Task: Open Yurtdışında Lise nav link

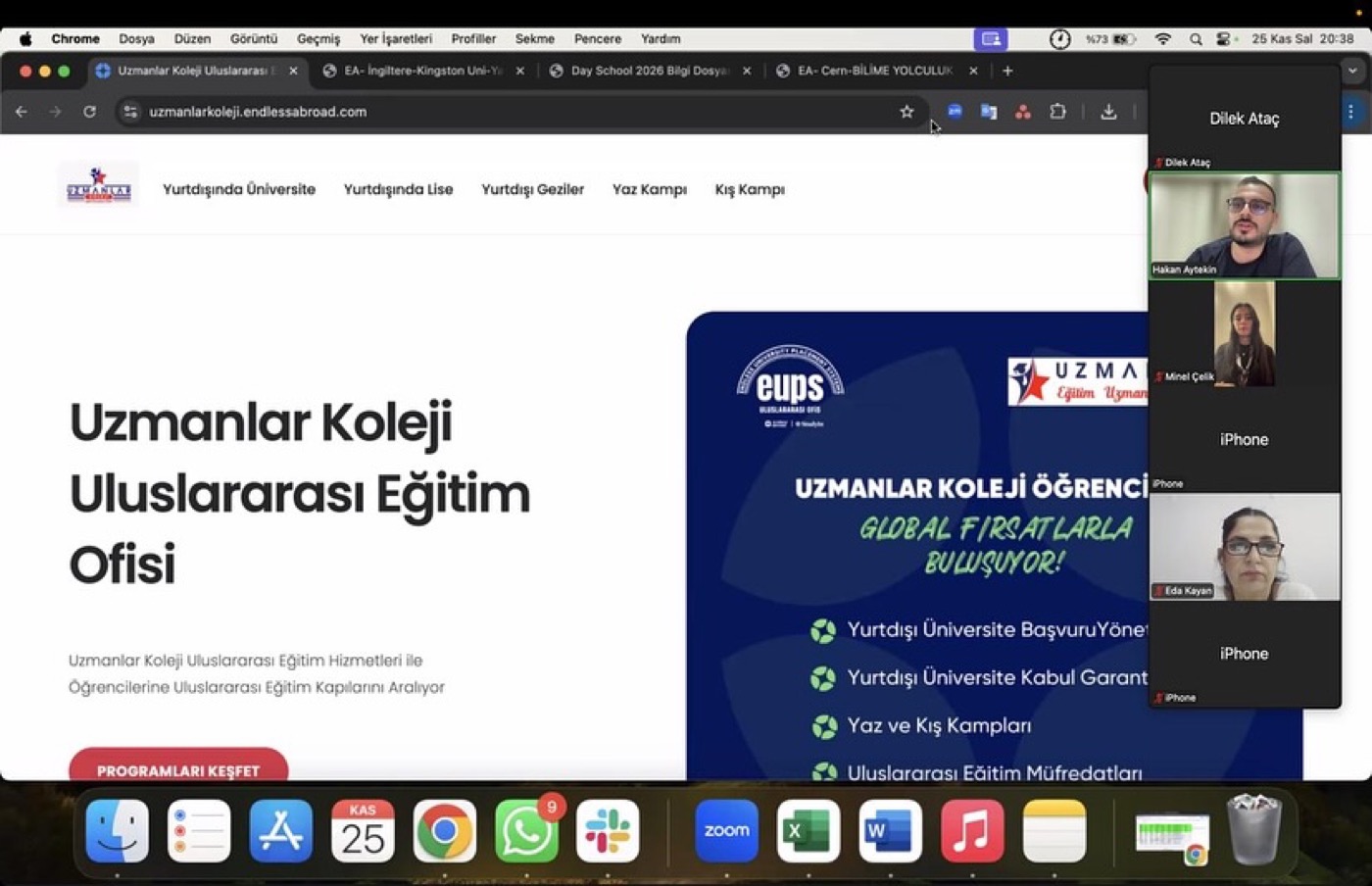Action: click(x=398, y=189)
